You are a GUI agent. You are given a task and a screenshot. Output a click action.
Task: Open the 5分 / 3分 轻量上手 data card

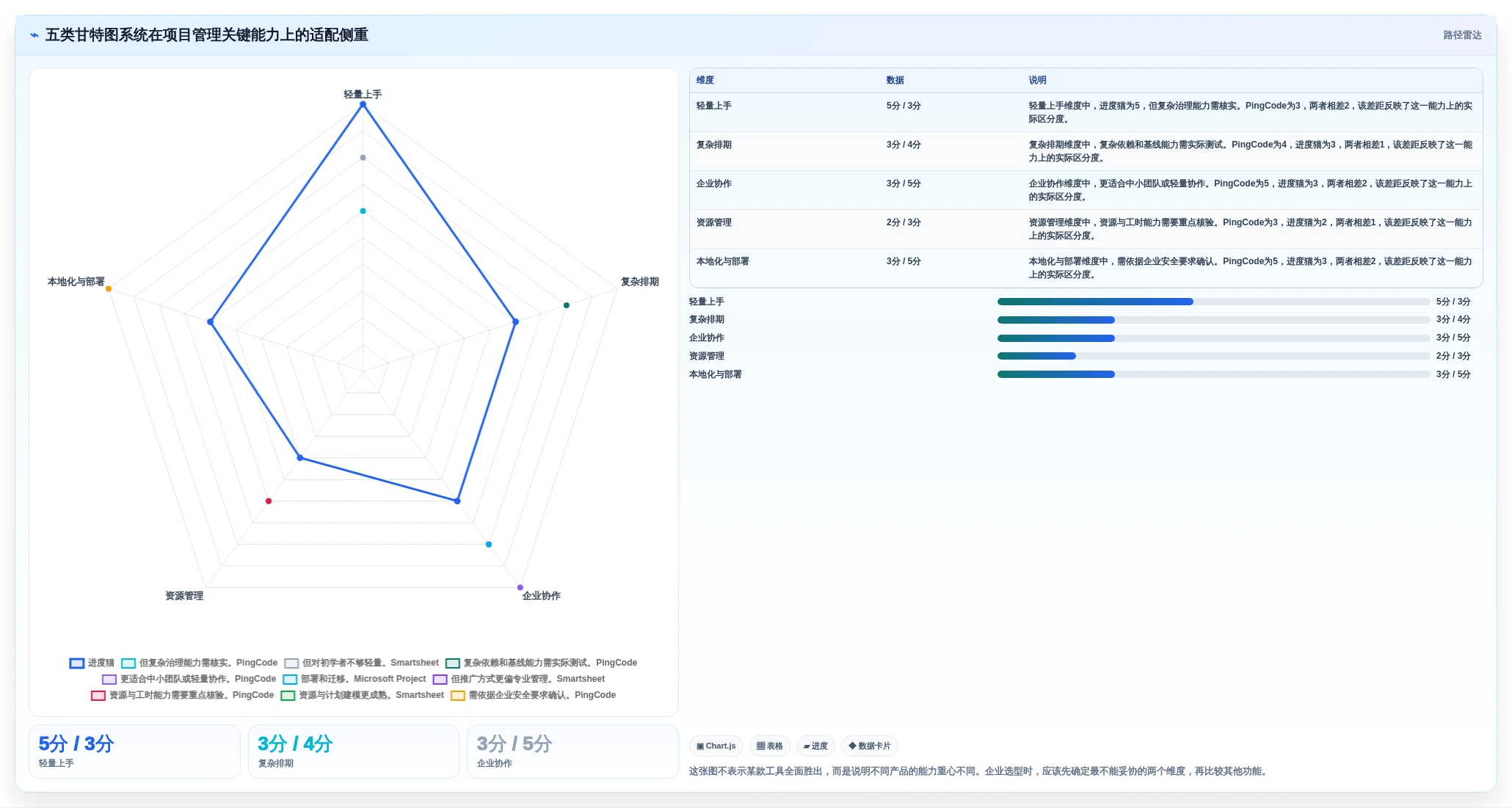pyautogui.click(x=134, y=751)
